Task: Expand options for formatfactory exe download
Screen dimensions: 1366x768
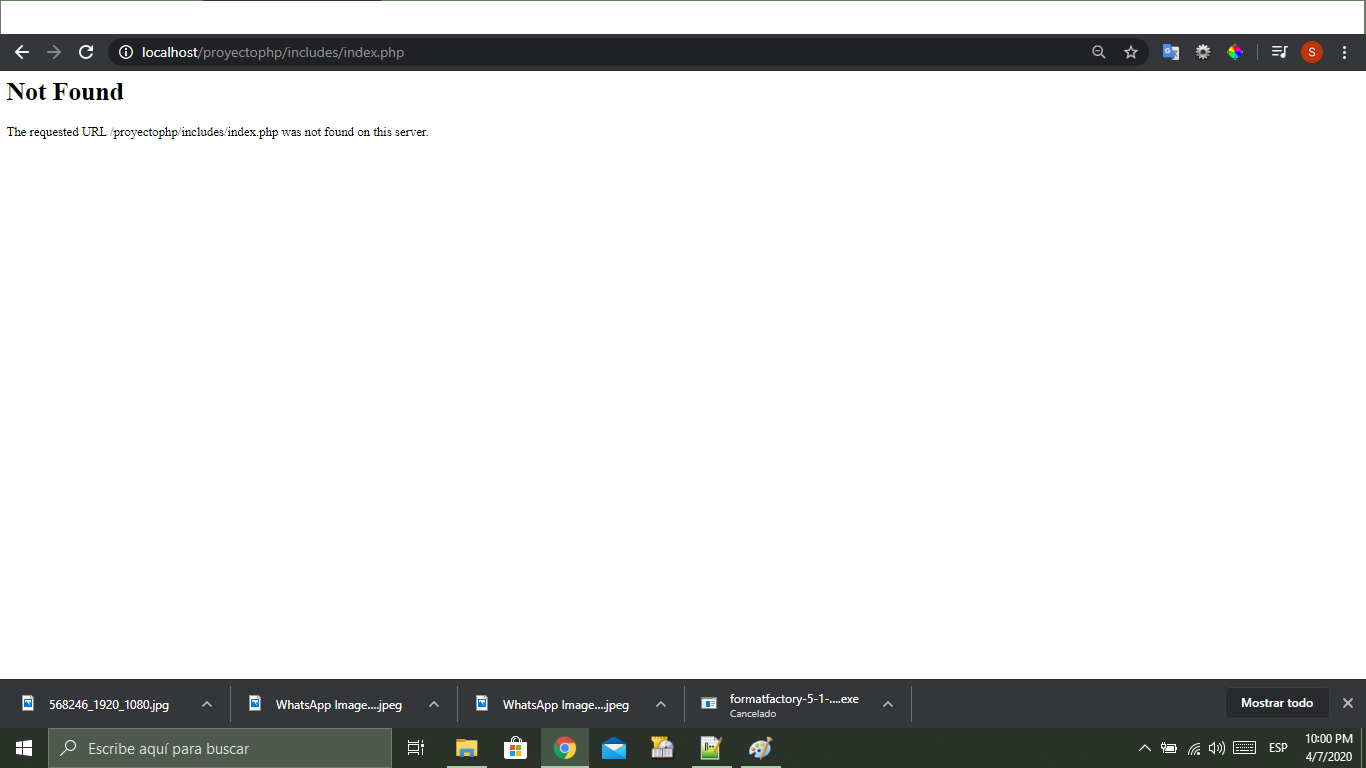Action: point(888,704)
